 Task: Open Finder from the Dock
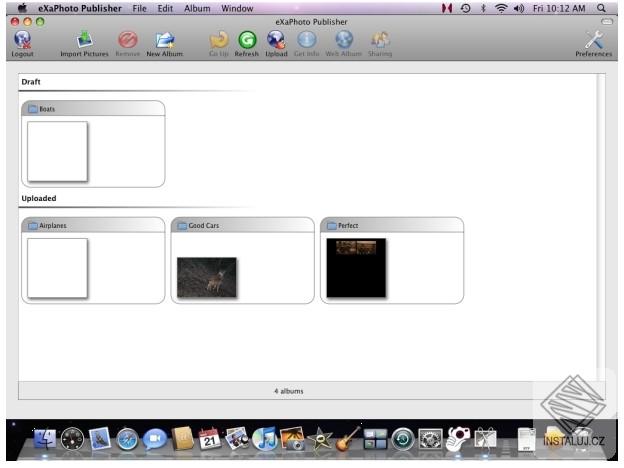click(x=45, y=439)
